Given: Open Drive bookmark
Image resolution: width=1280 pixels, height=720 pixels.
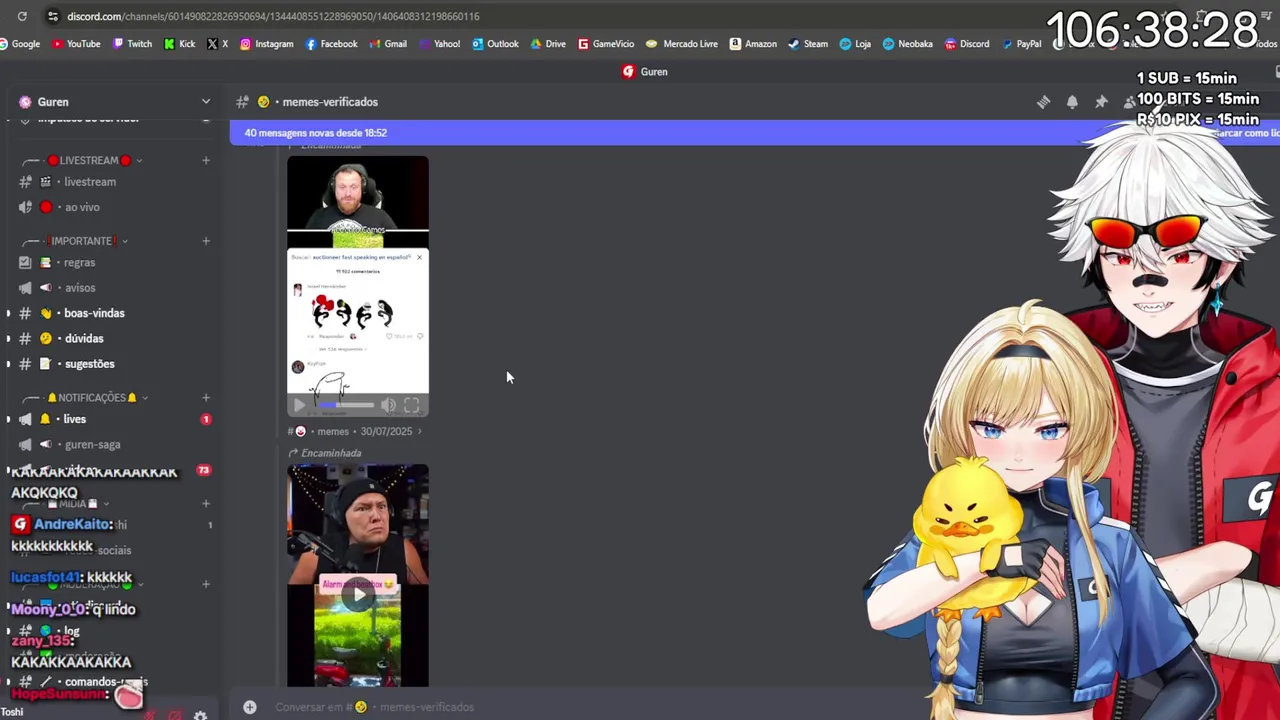Looking at the screenshot, I should coord(548,44).
